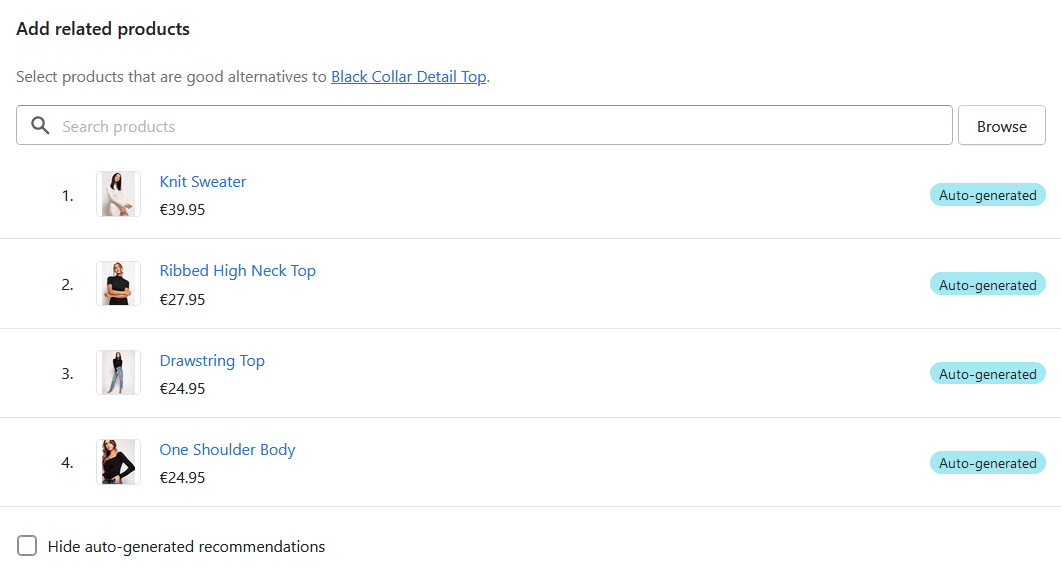Click the €39.95 price of Knit Sweater
The height and width of the screenshot is (578, 1061).
[x=182, y=210]
